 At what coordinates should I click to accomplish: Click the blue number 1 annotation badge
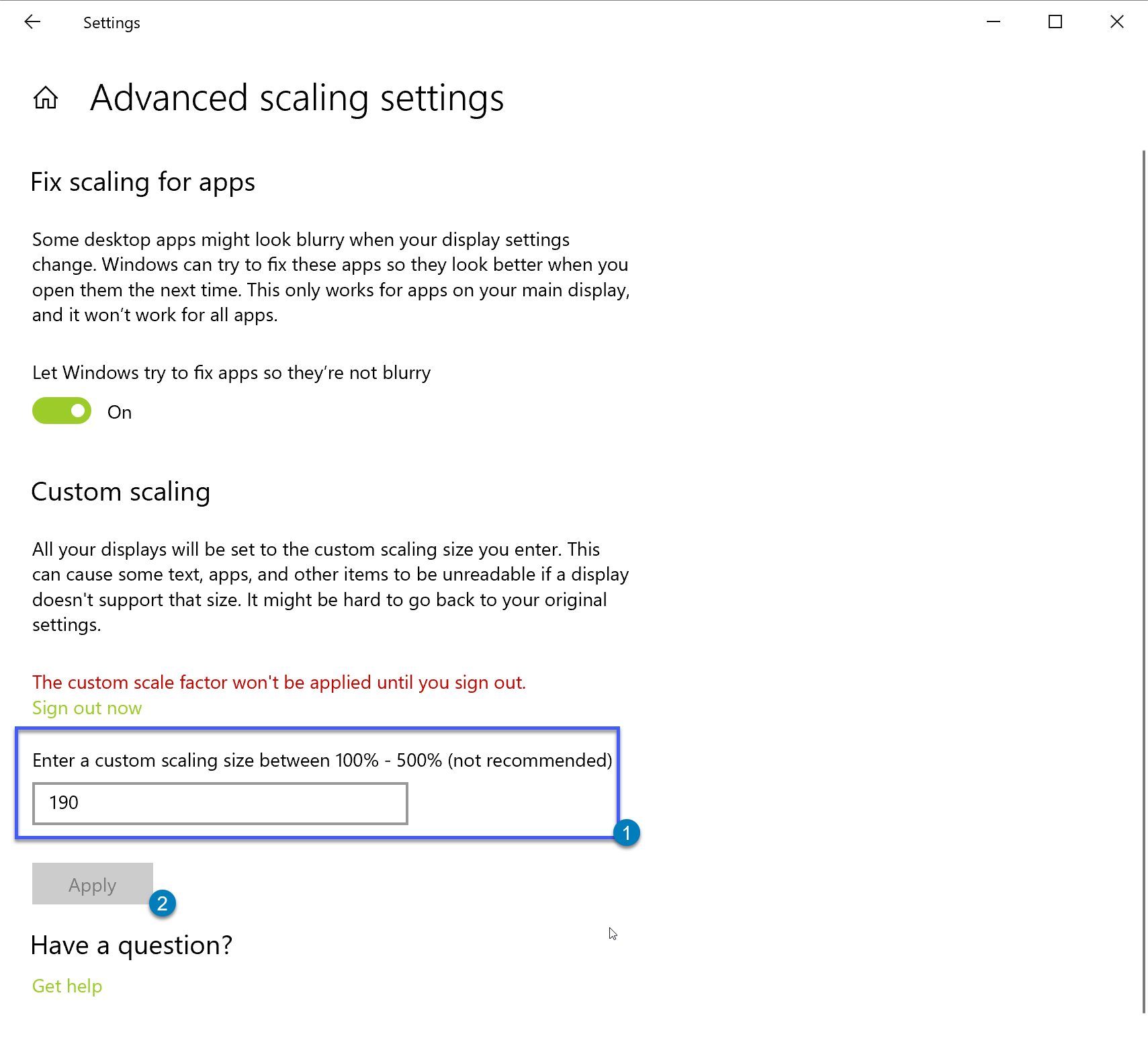point(626,833)
